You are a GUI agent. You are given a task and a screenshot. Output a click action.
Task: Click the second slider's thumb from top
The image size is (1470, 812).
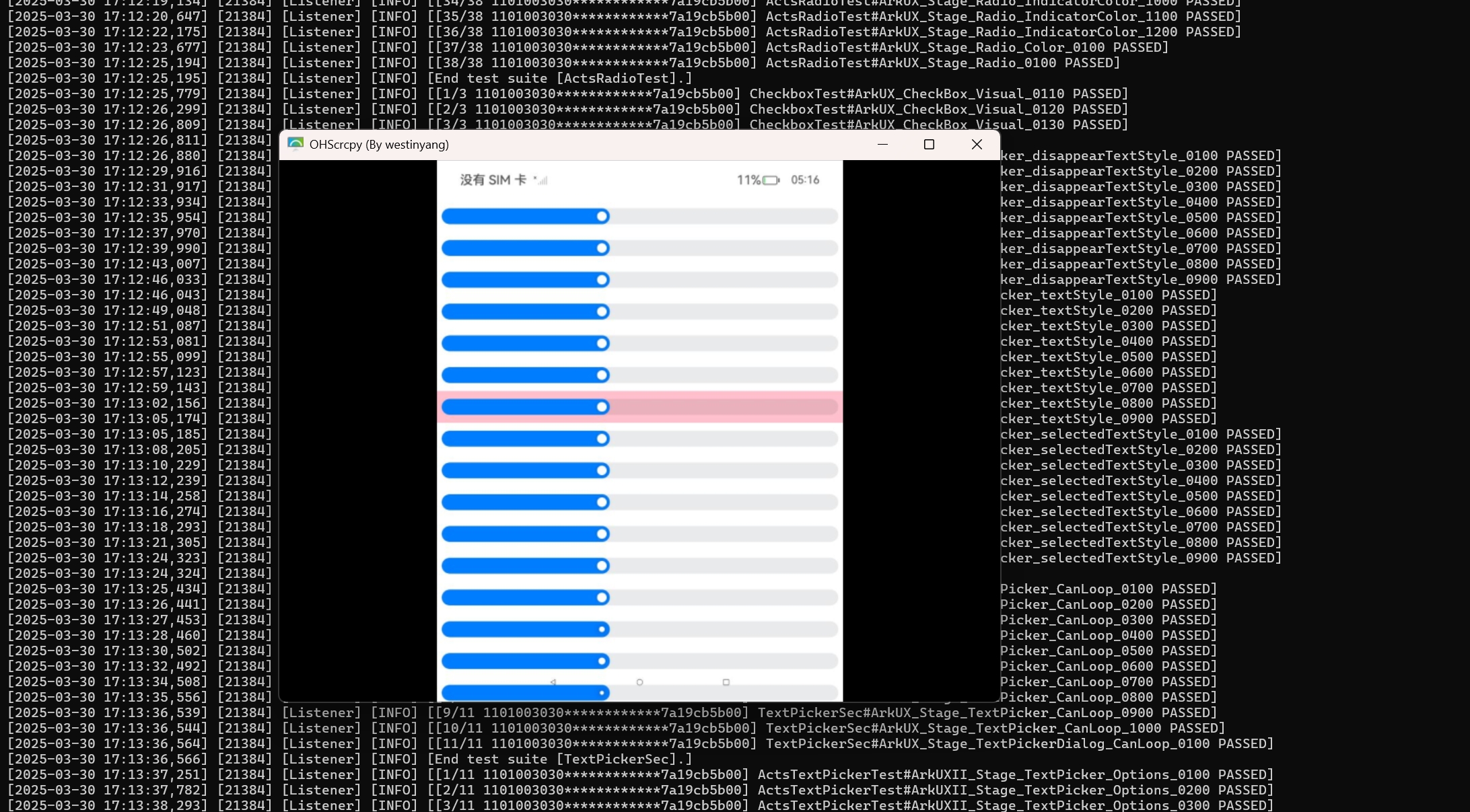(602, 248)
